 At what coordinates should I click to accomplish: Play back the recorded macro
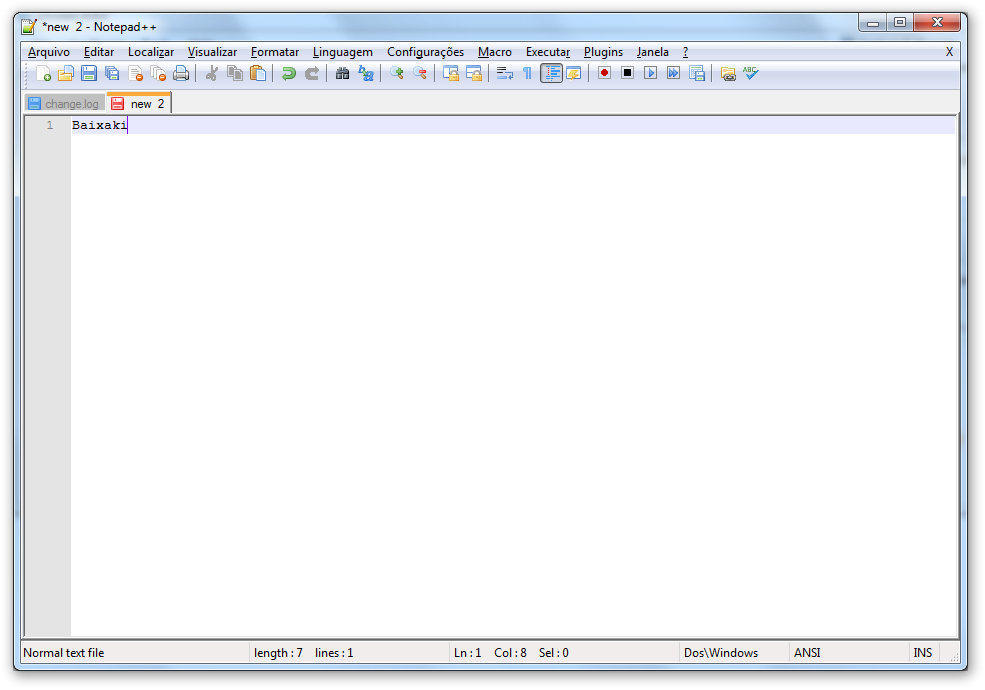click(650, 74)
